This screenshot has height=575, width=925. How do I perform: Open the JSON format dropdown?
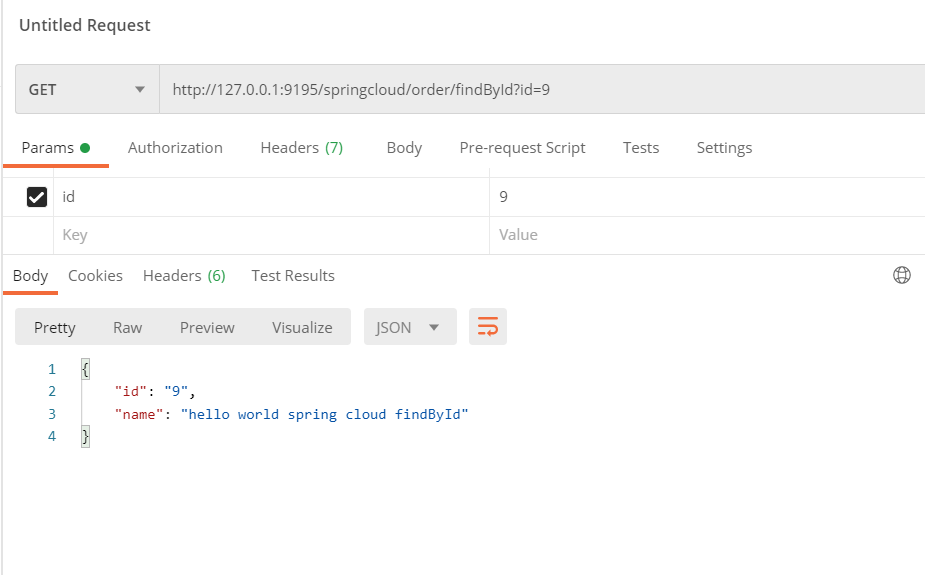pyautogui.click(x=410, y=327)
